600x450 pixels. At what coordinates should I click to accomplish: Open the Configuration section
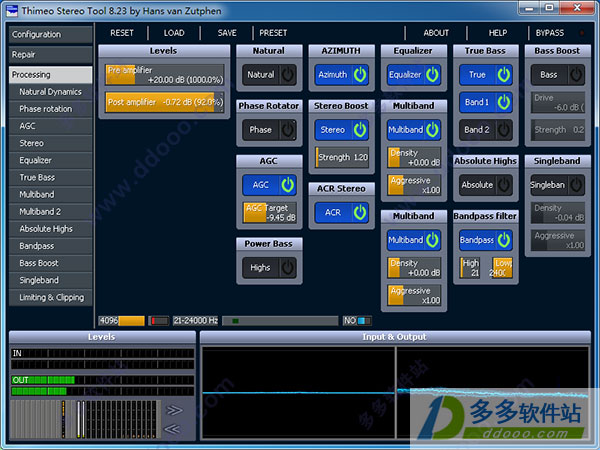tap(51, 34)
